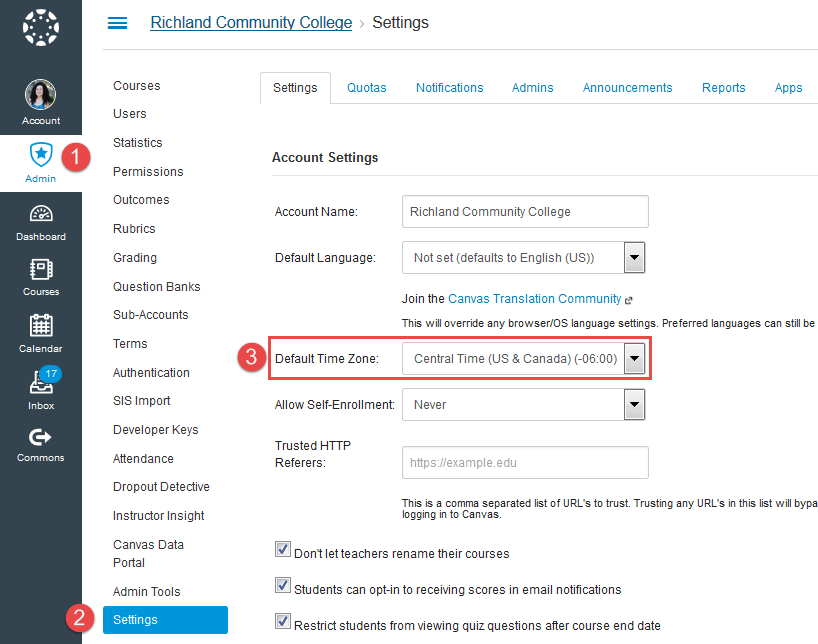Click the "Default Time Zone:" label
The image size is (818, 644).
(x=327, y=359)
